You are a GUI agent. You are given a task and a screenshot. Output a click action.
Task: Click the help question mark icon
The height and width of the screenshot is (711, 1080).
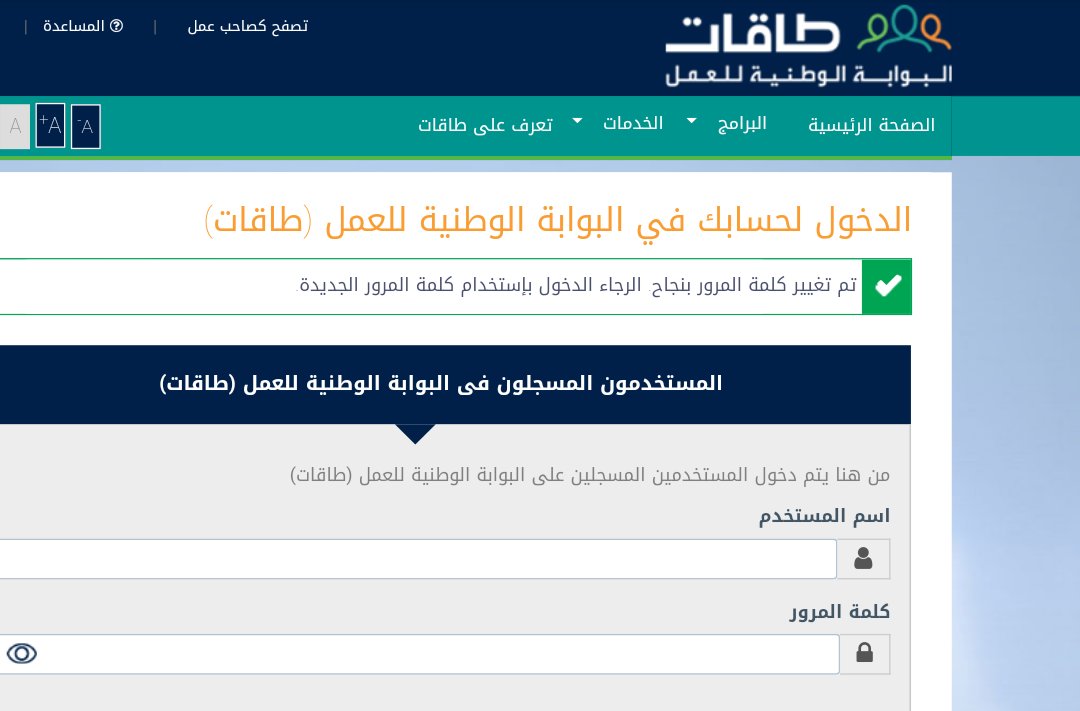(116, 26)
